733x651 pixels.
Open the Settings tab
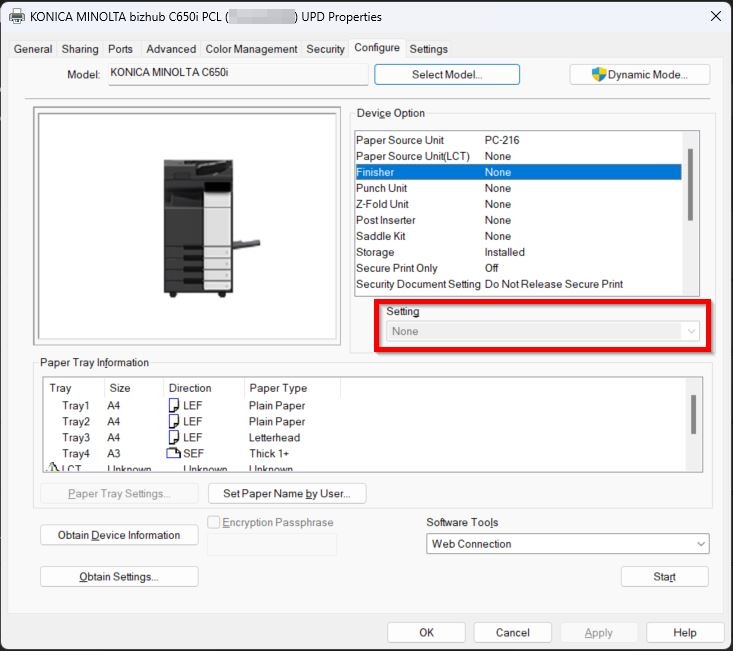pyautogui.click(x=428, y=49)
